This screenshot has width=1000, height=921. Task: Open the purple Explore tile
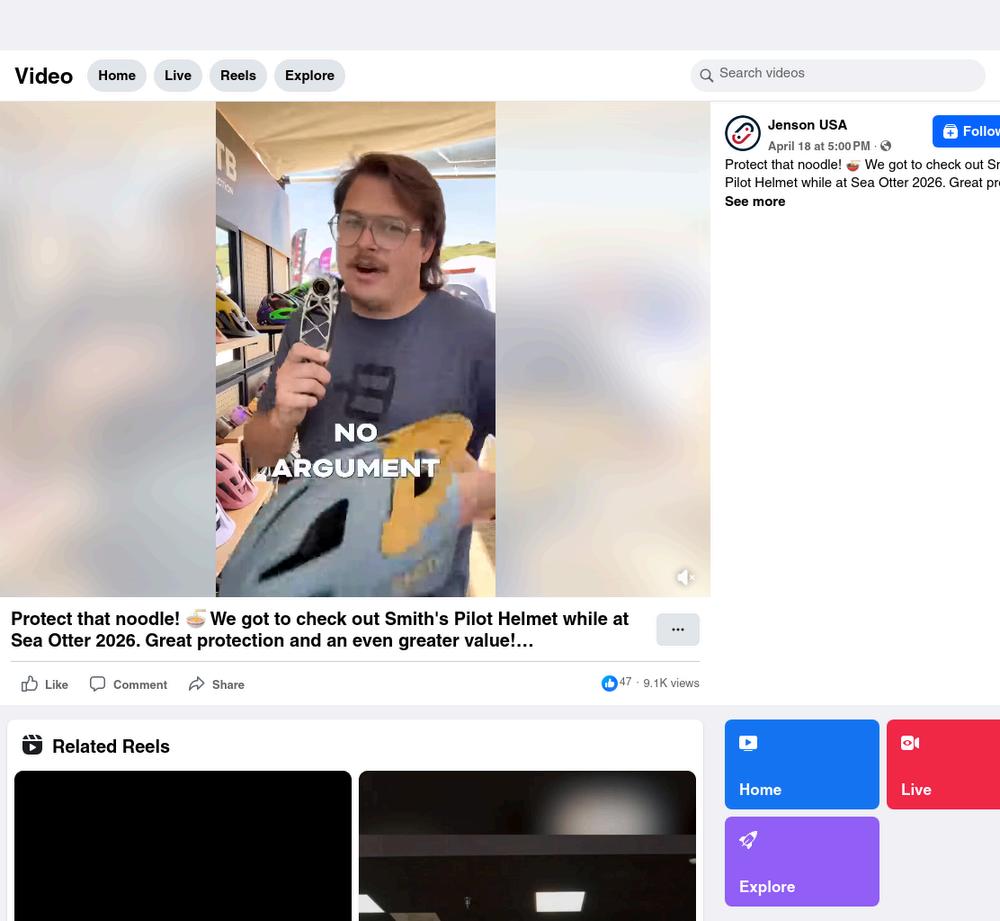coord(802,861)
